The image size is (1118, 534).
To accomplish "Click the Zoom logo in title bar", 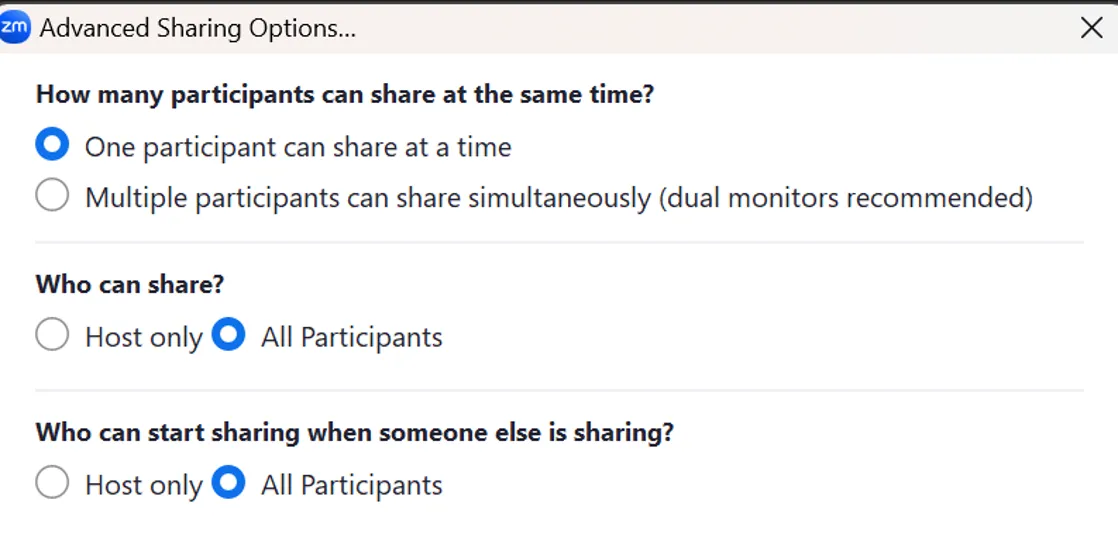I will pos(15,28).
